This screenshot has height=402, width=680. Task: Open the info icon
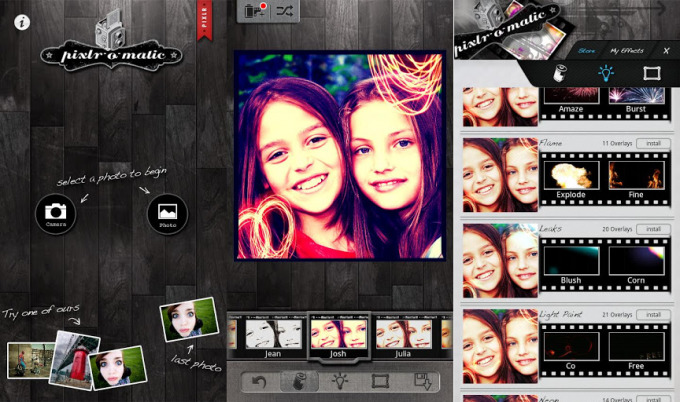point(22,21)
